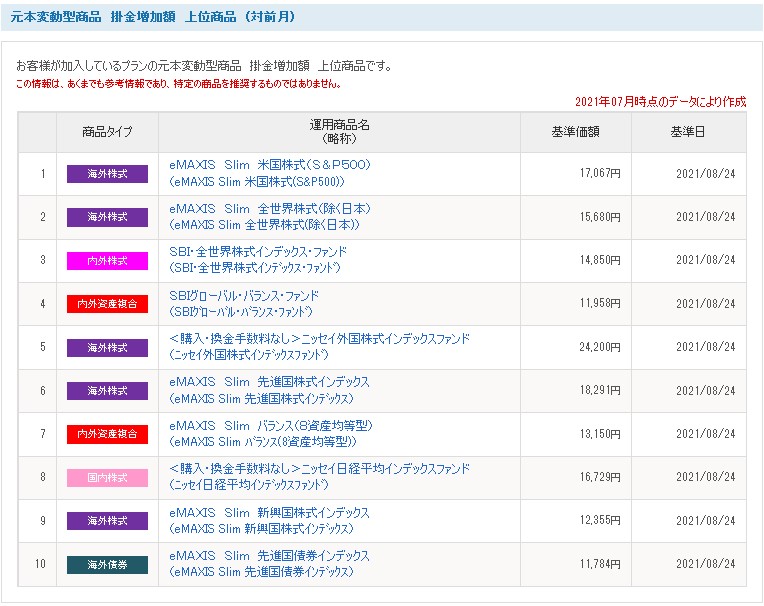Select the price 14,850円

point(600,260)
